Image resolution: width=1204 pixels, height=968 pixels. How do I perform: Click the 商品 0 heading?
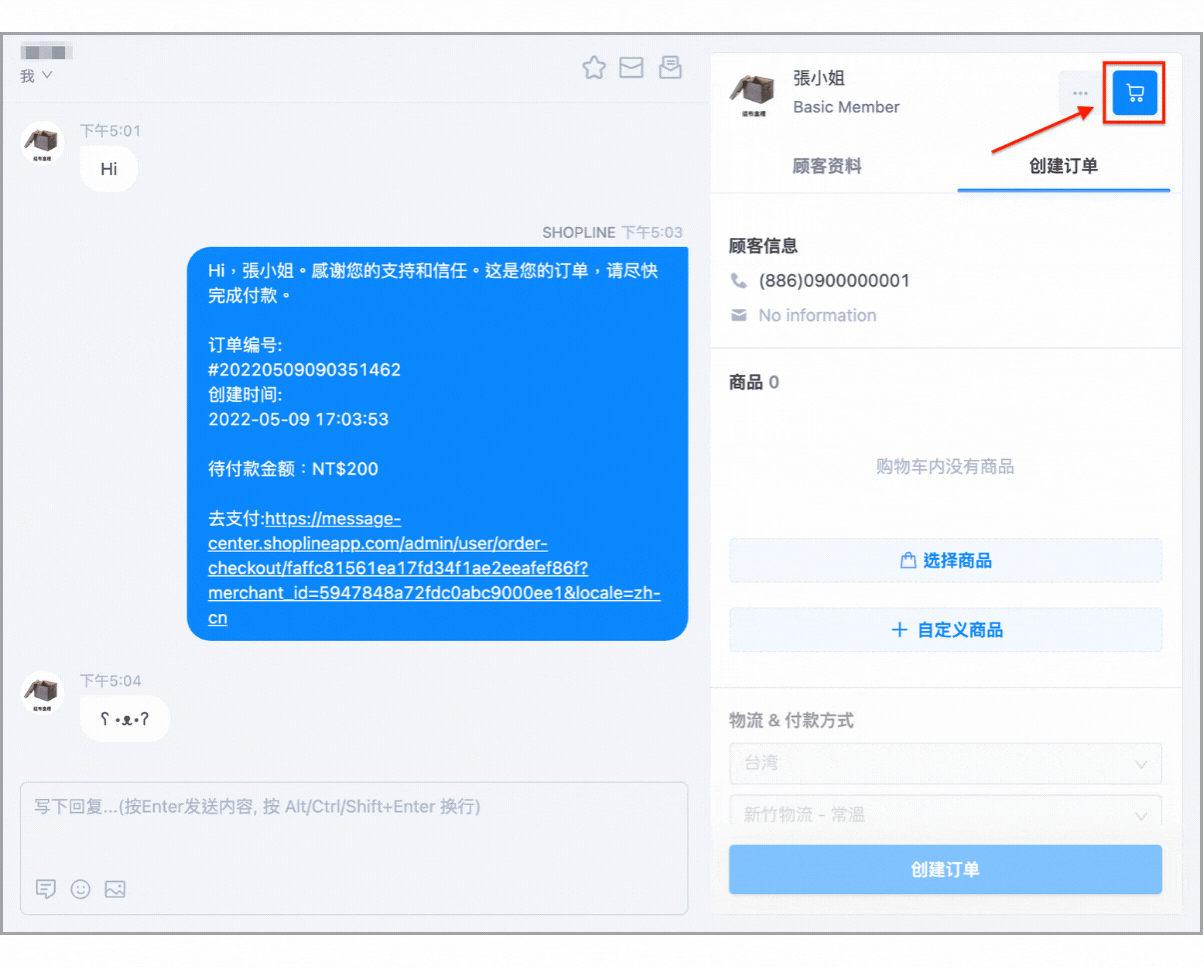[754, 382]
